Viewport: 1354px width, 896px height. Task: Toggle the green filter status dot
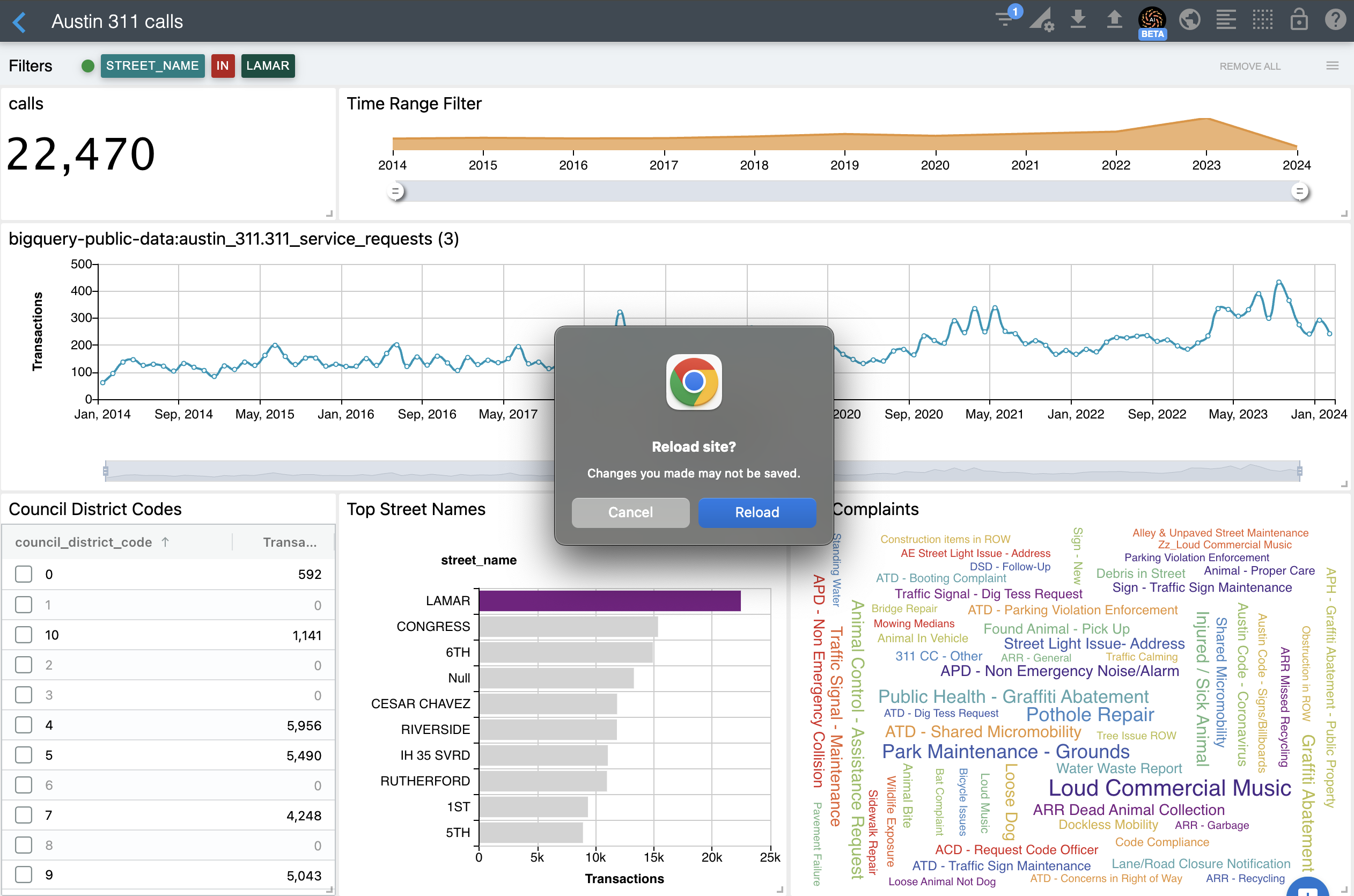tap(87, 65)
